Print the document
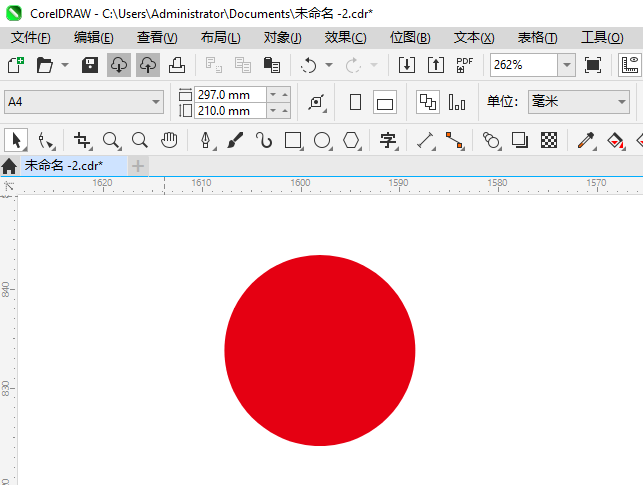643x485 pixels. (x=177, y=65)
